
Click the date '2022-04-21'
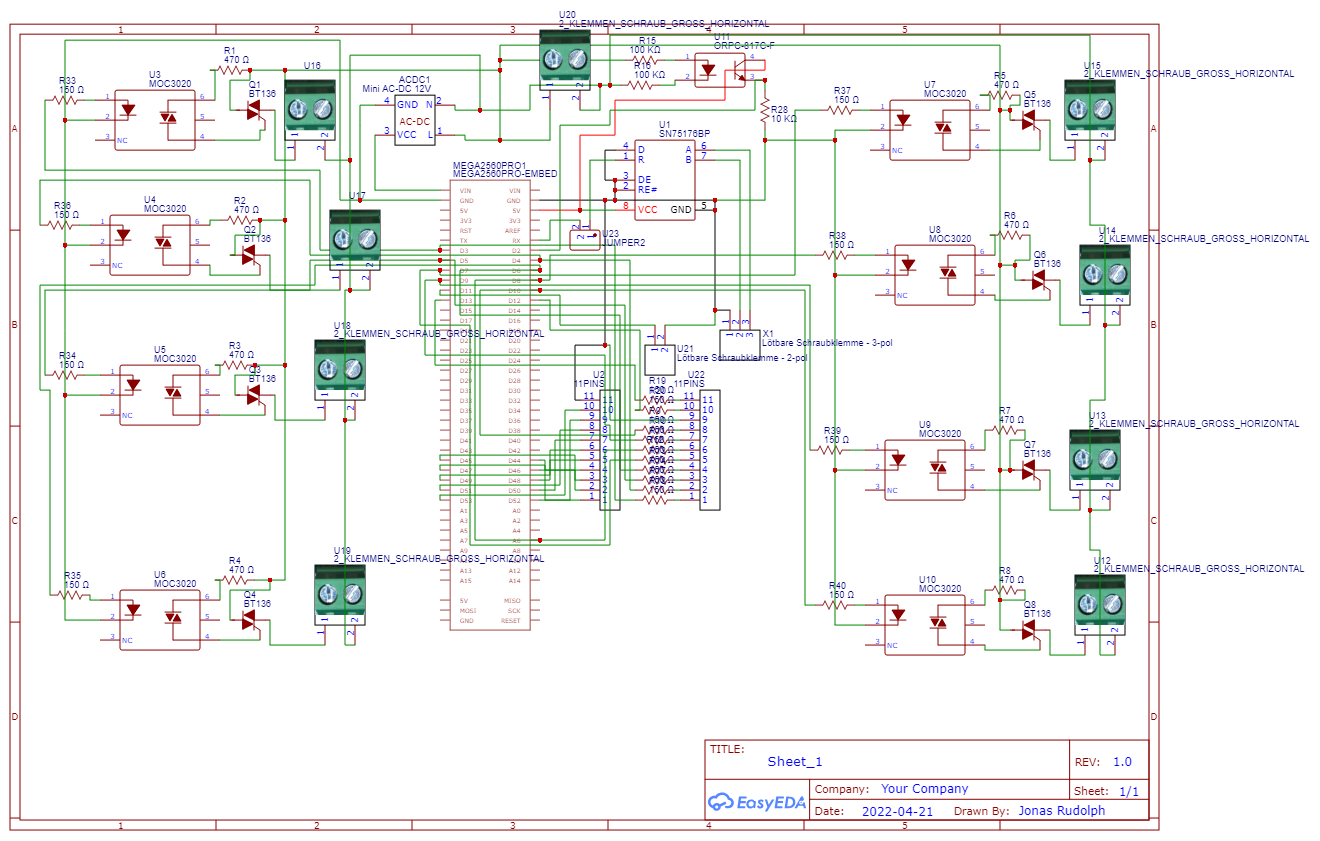tap(897, 811)
